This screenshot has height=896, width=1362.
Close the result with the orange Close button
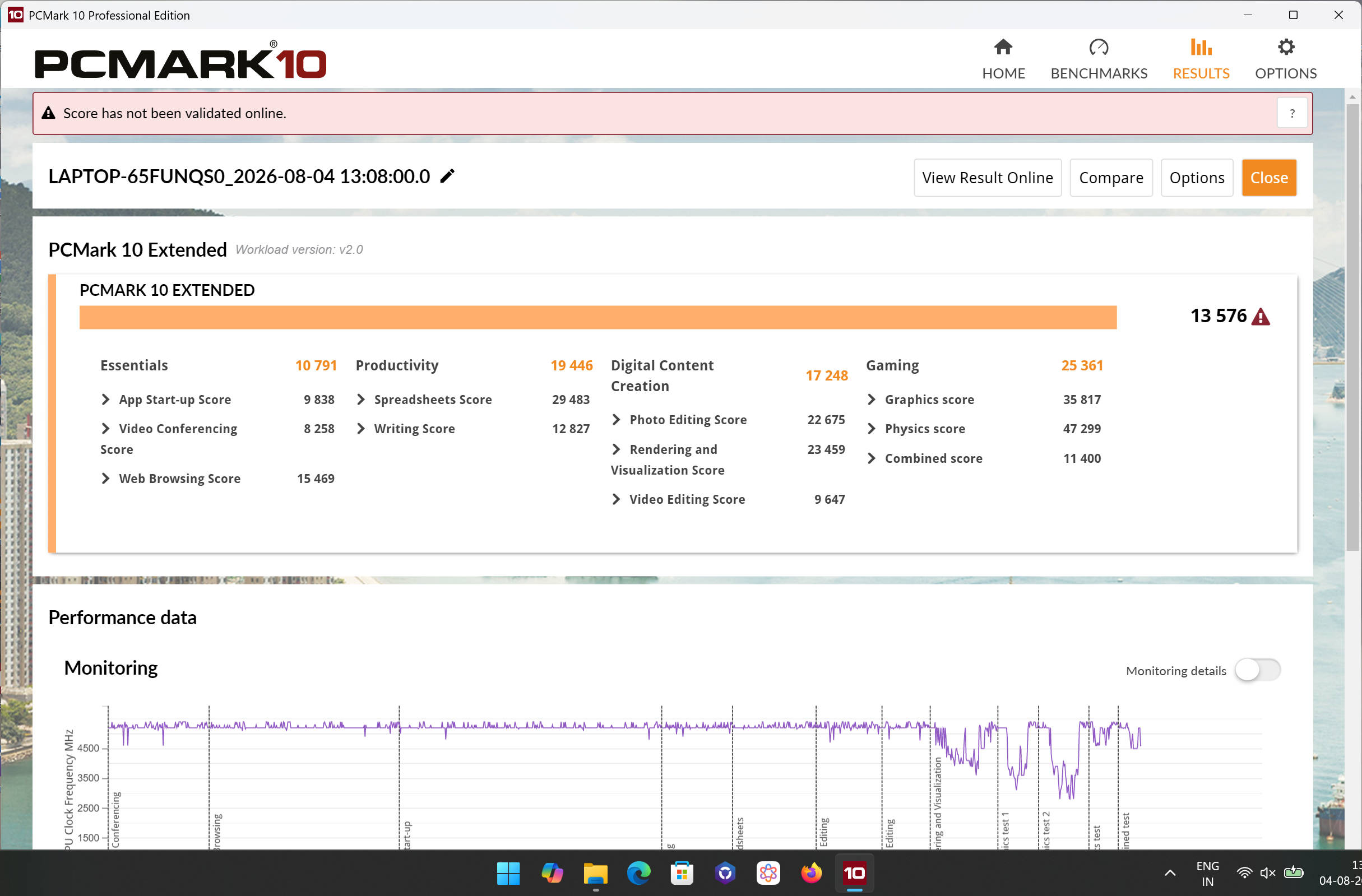[1269, 178]
